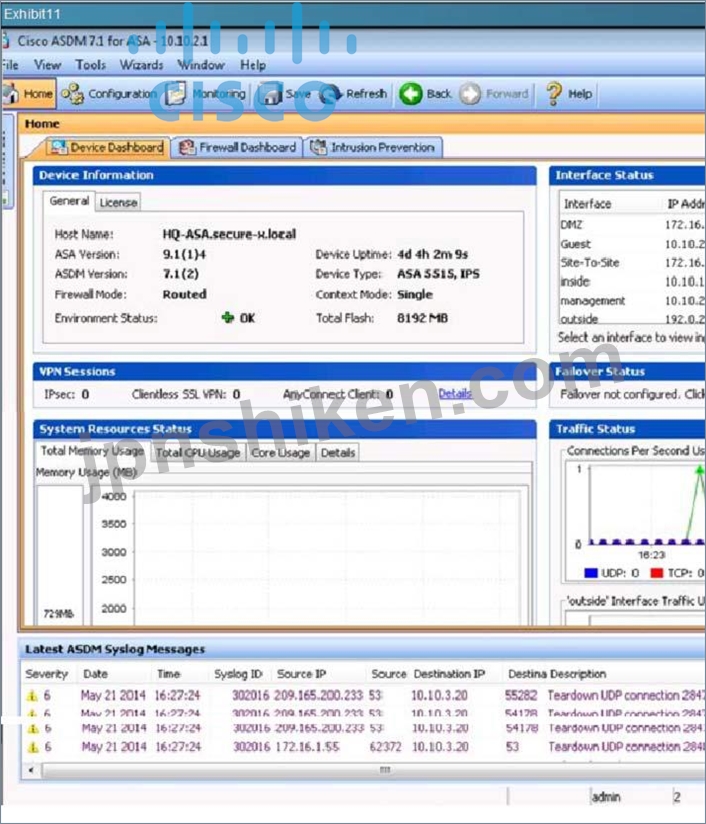Switch to the Firewall Dashboard tab
706x824 pixels.
tap(238, 147)
